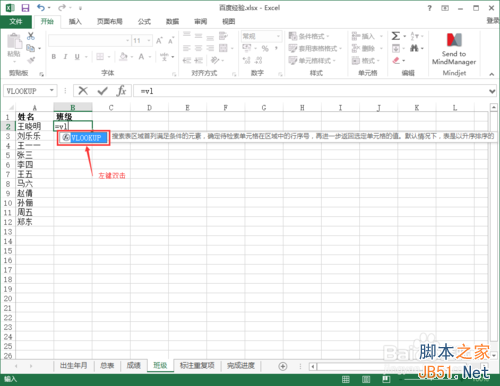Open Conditional Formatting menu

click(x=309, y=36)
